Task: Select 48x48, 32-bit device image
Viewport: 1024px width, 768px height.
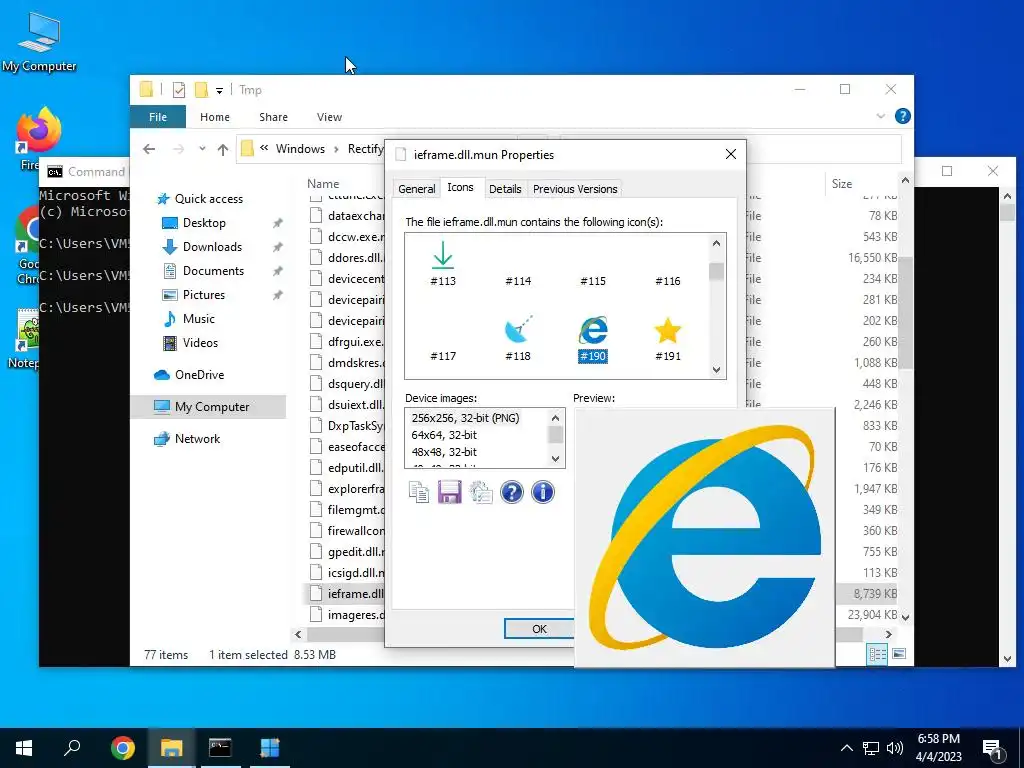Action: click(444, 452)
